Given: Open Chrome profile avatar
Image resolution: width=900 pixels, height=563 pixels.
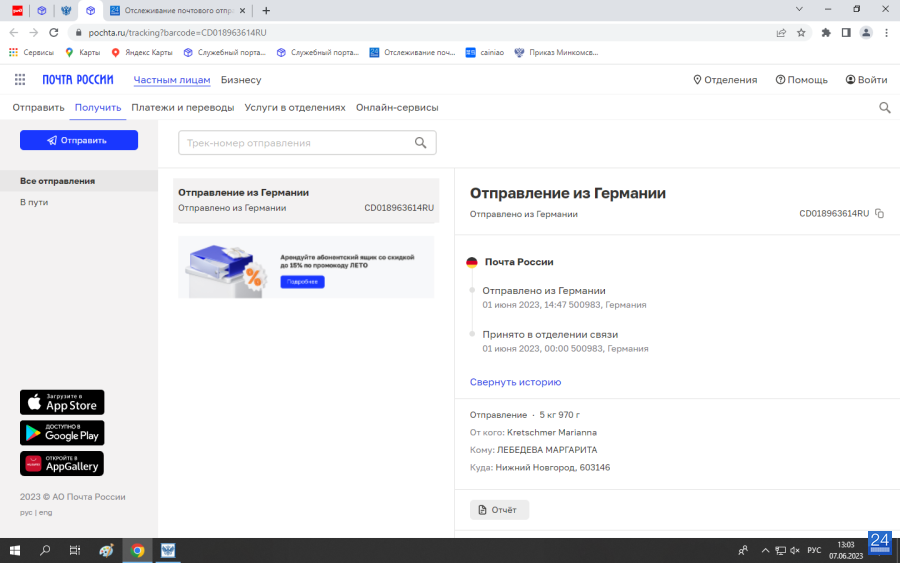Looking at the screenshot, I should pyautogui.click(x=866, y=33).
